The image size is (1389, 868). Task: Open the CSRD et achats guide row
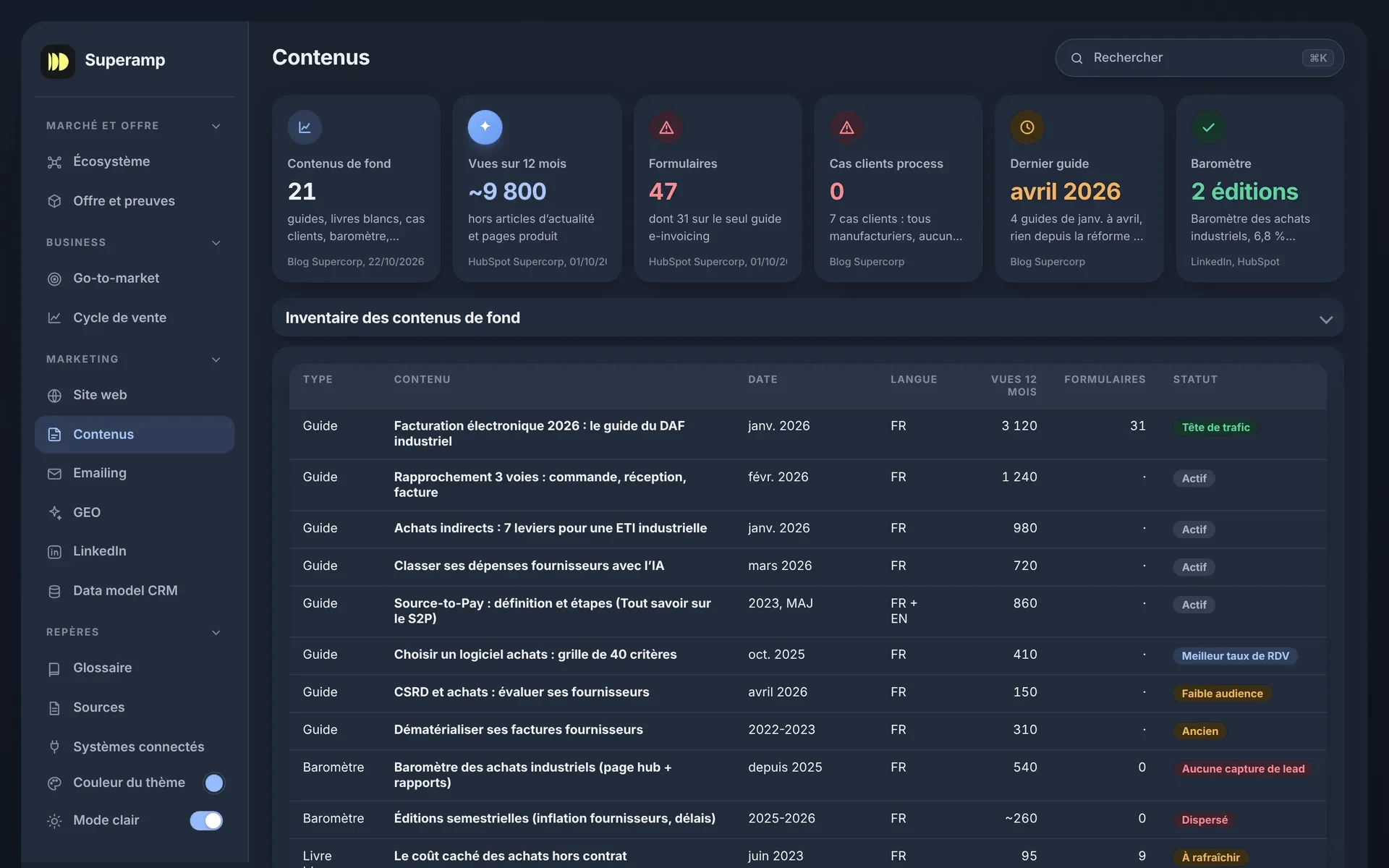coord(808,693)
